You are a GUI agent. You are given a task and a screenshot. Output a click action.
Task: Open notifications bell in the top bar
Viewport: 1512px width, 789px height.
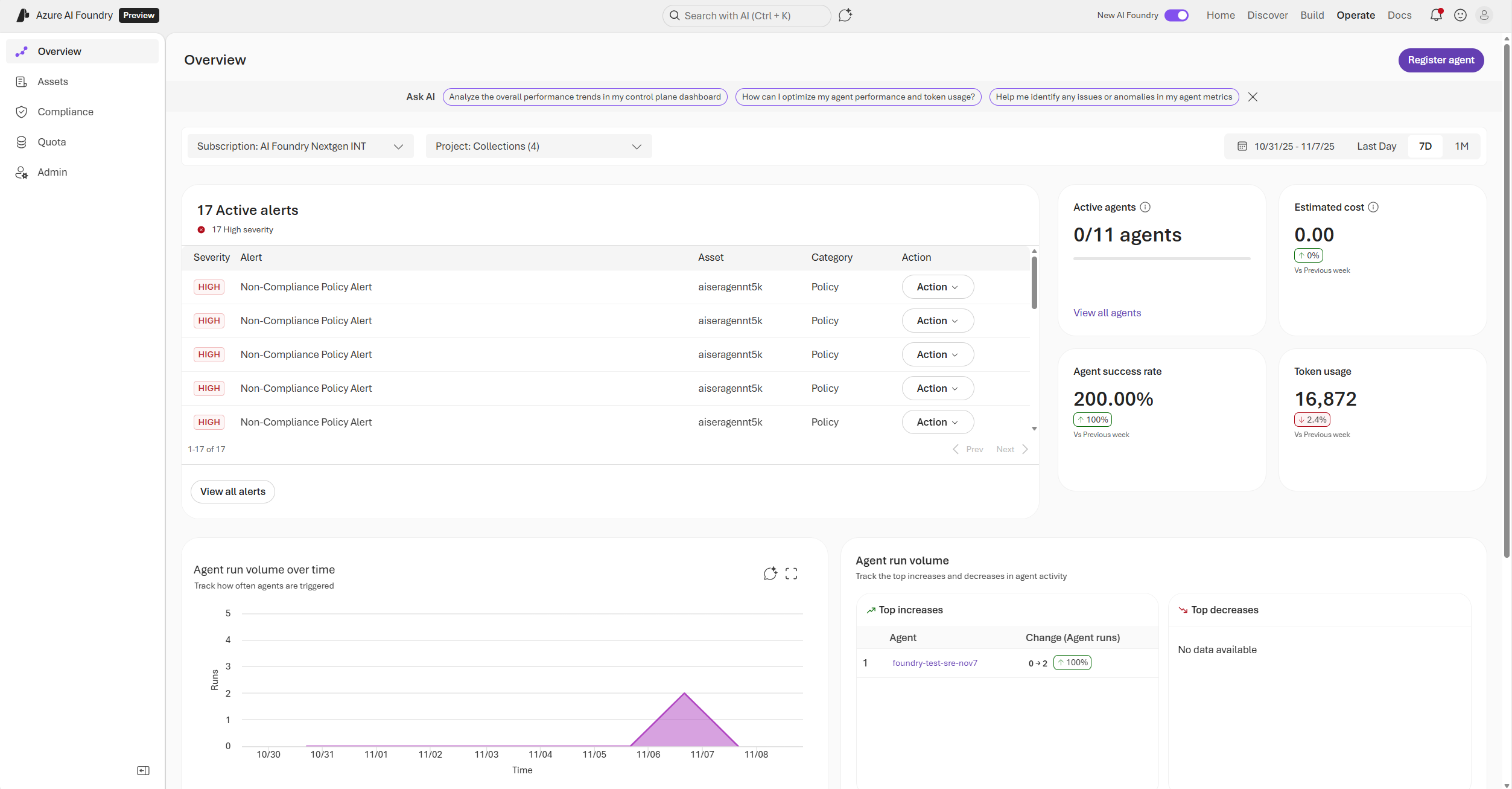click(1436, 14)
